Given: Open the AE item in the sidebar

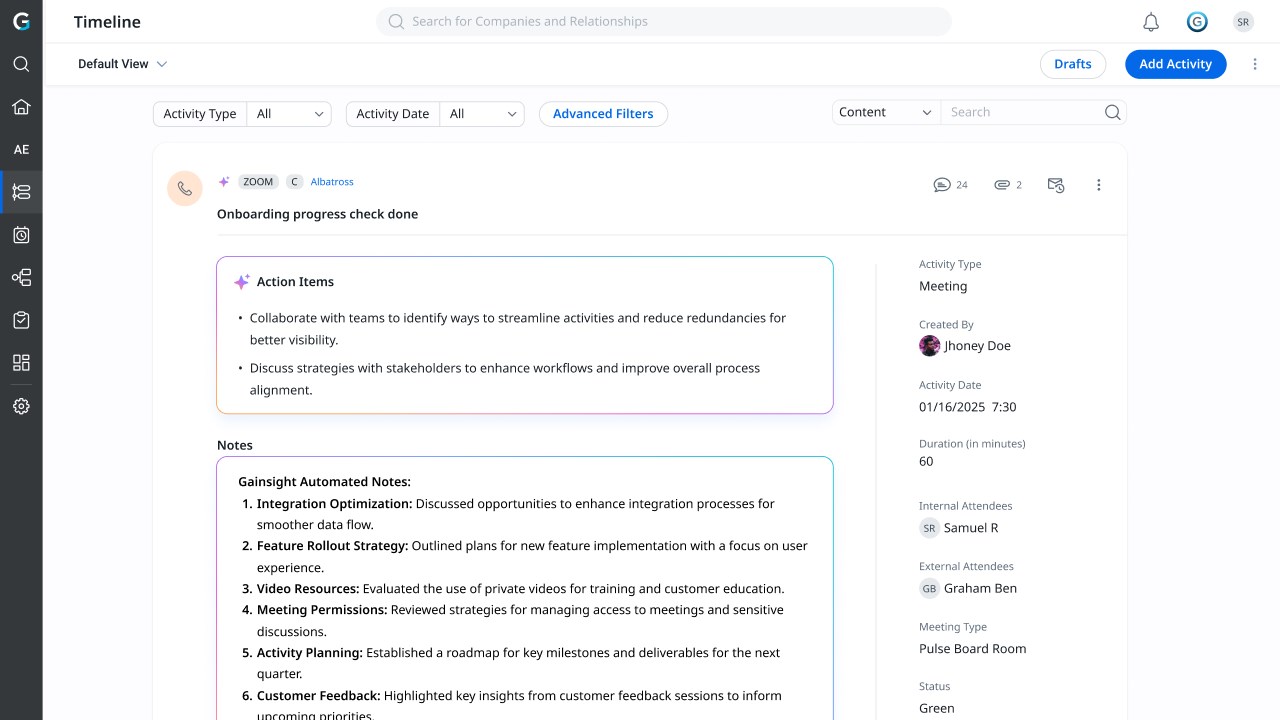Looking at the screenshot, I should (x=21, y=150).
